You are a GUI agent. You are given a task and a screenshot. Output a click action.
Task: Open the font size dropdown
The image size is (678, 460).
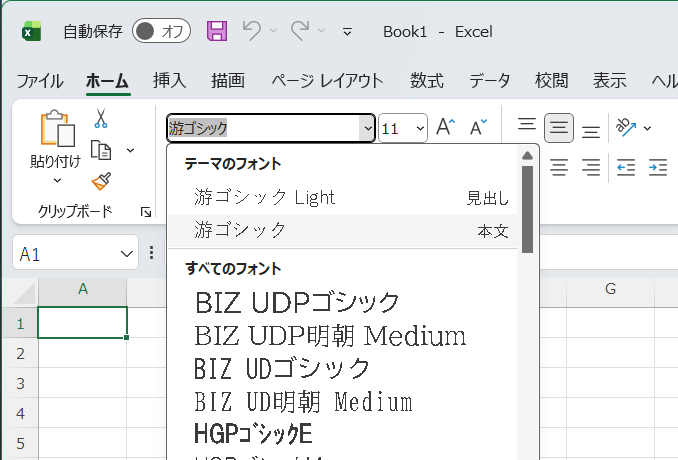click(x=419, y=128)
